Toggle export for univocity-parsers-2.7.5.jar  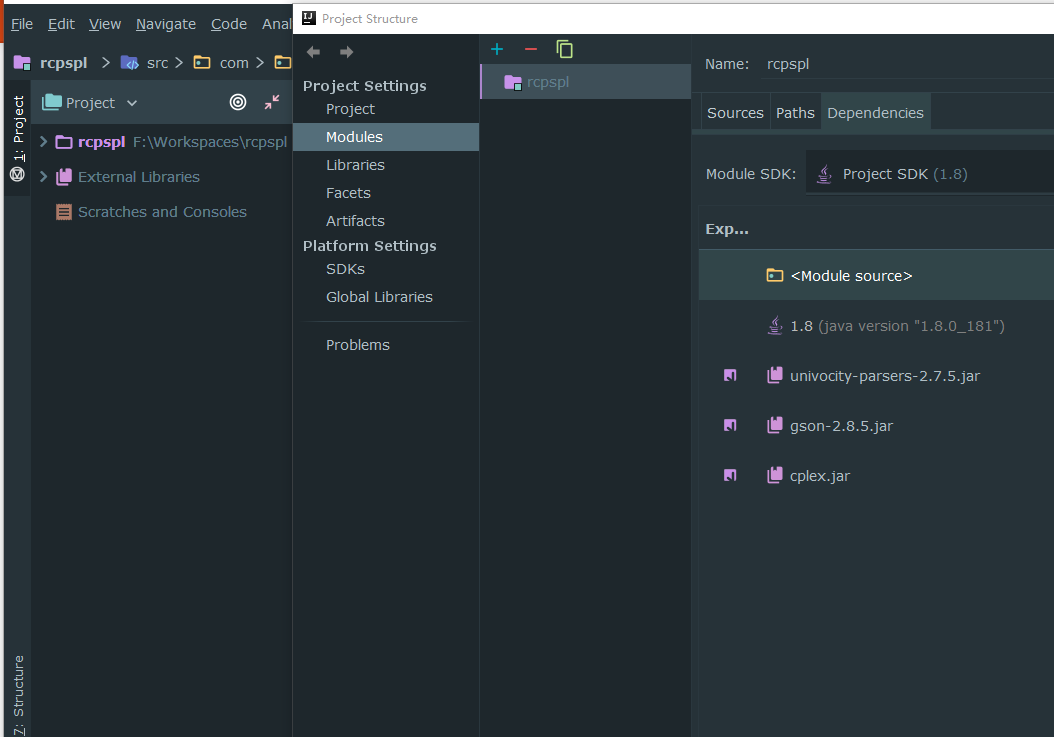click(x=729, y=375)
